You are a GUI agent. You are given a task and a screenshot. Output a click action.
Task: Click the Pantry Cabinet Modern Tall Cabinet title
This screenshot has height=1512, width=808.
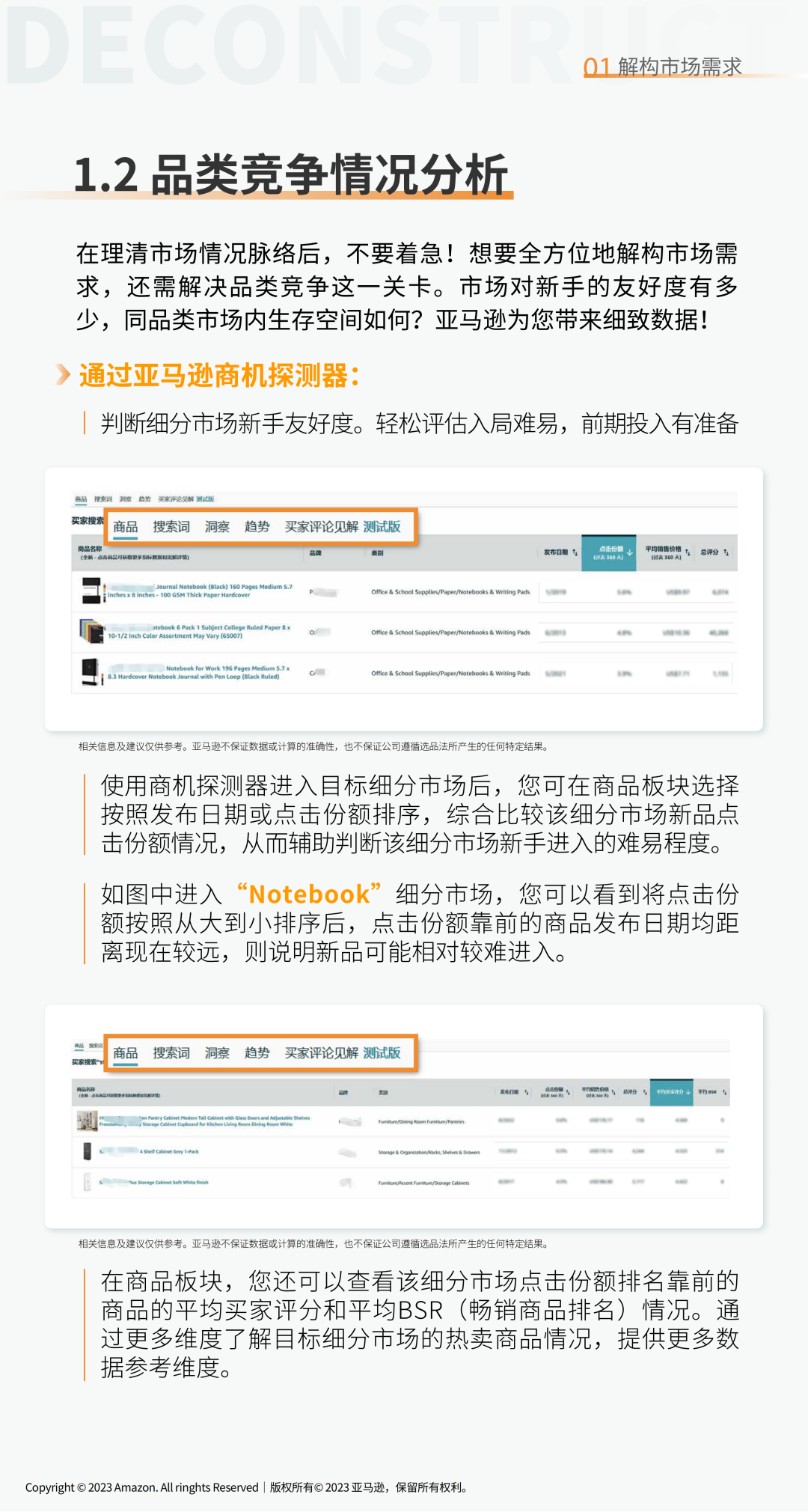click(x=224, y=1118)
